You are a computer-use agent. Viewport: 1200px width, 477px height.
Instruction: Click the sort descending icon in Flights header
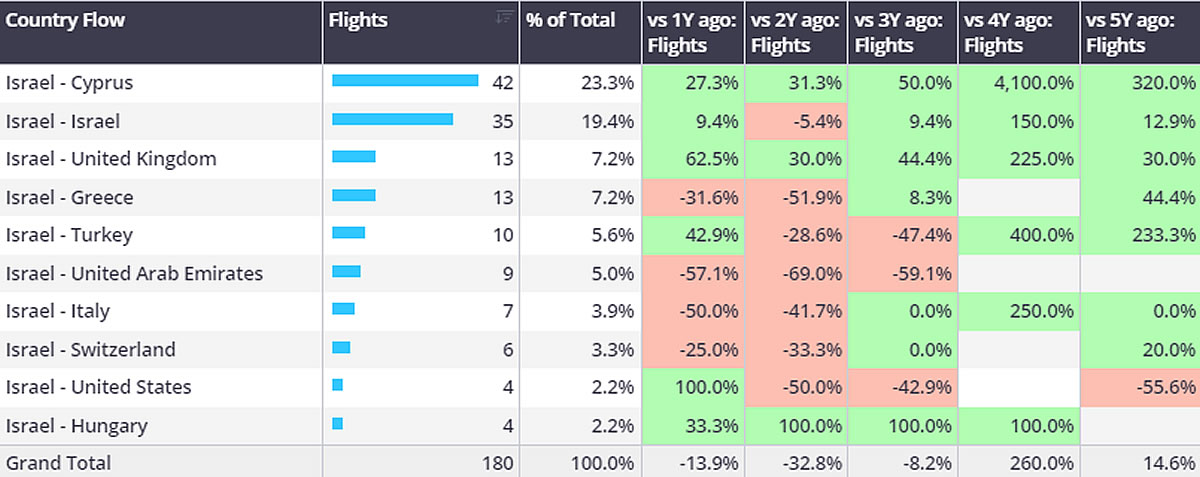[505, 16]
